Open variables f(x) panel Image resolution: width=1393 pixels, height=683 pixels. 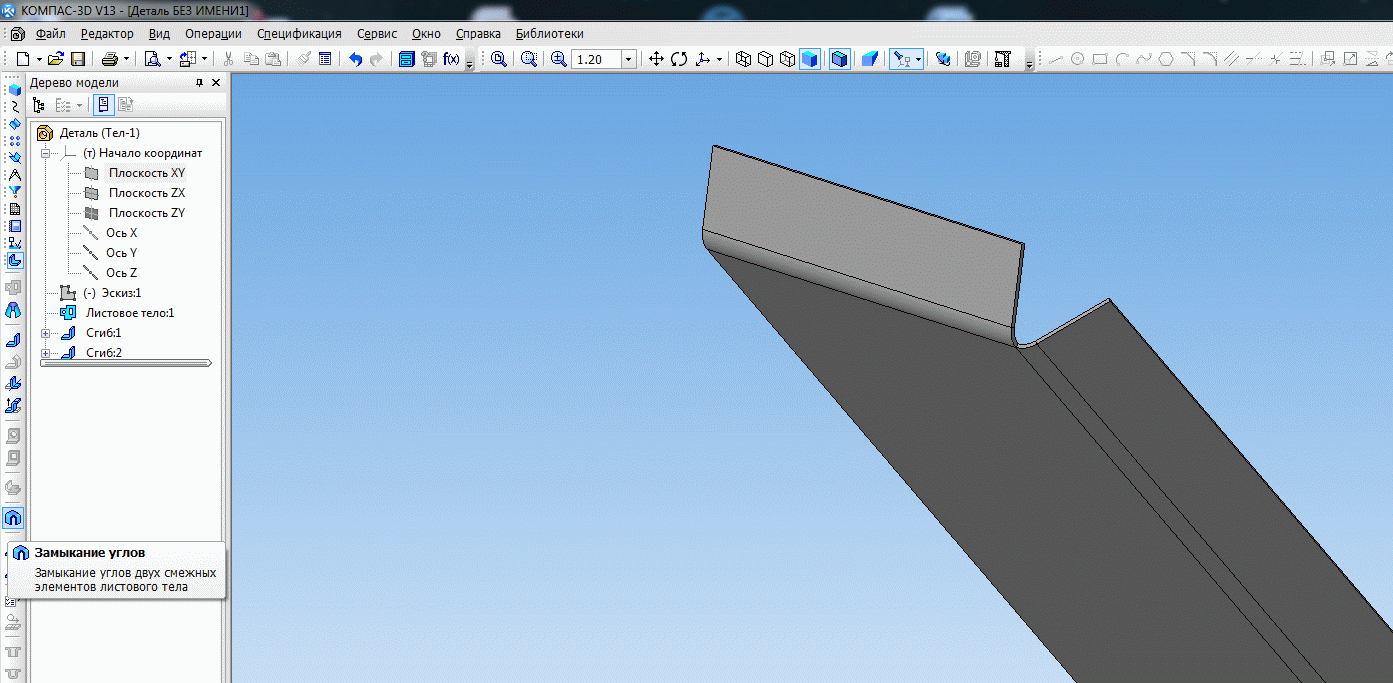point(451,59)
